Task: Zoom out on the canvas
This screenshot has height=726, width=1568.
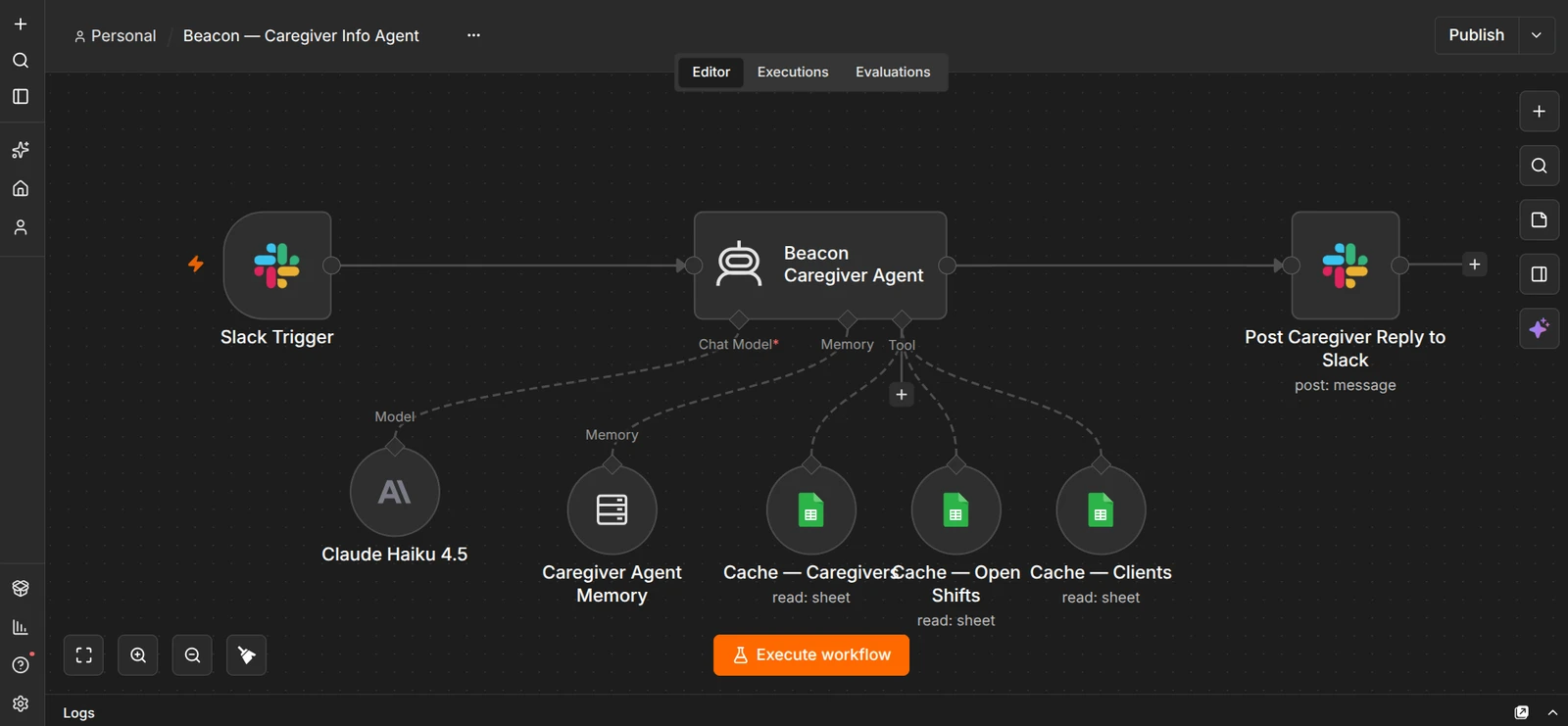Action: [192, 655]
